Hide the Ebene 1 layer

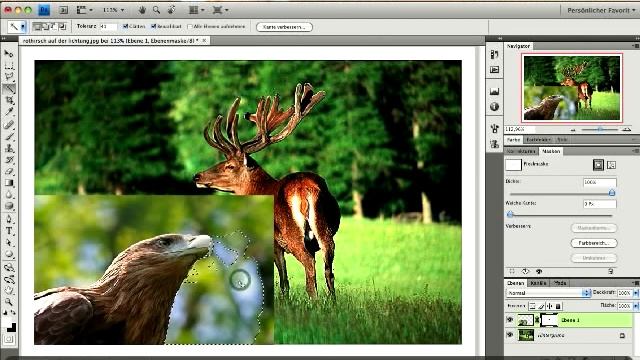[x=510, y=320]
